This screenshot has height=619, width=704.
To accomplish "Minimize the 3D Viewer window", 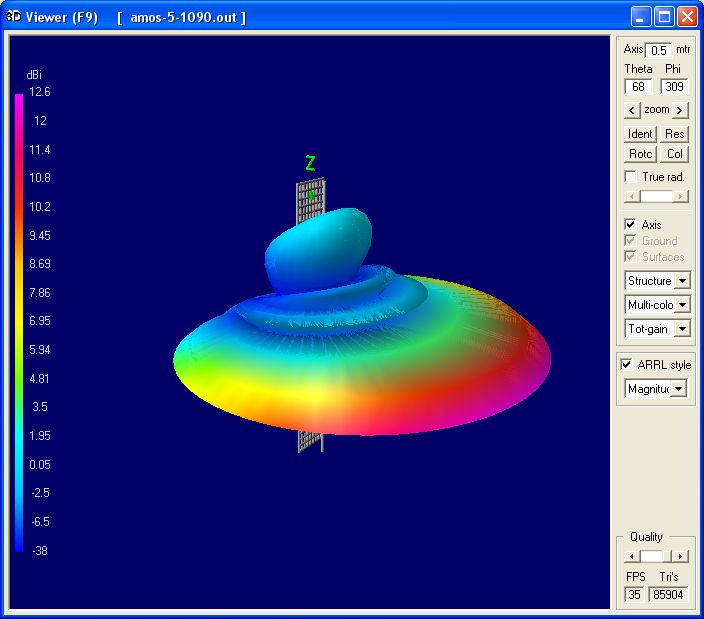I will [641, 17].
